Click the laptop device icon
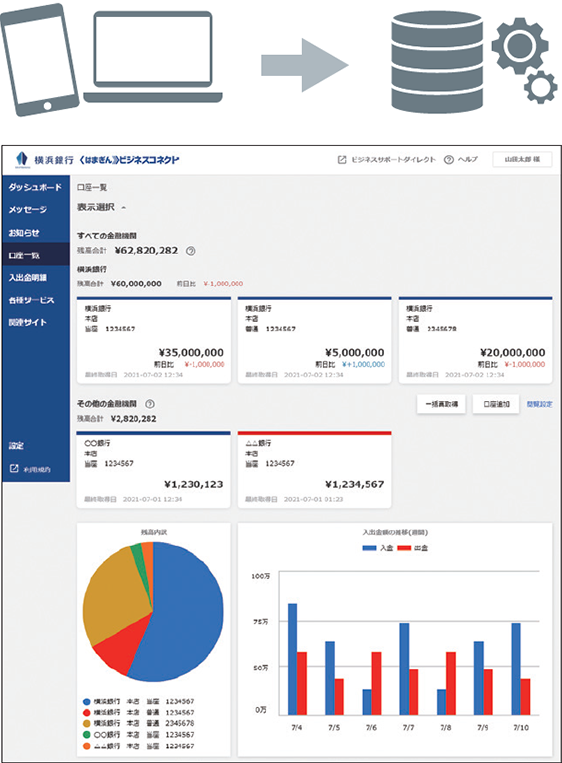This screenshot has height=763, width=562. coord(153,57)
